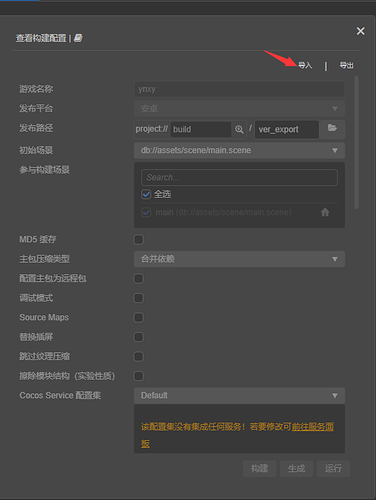Close the build configuration dialog
Image resolution: width=376 pixels, height=500 pixels.
[x=360, y=31]
